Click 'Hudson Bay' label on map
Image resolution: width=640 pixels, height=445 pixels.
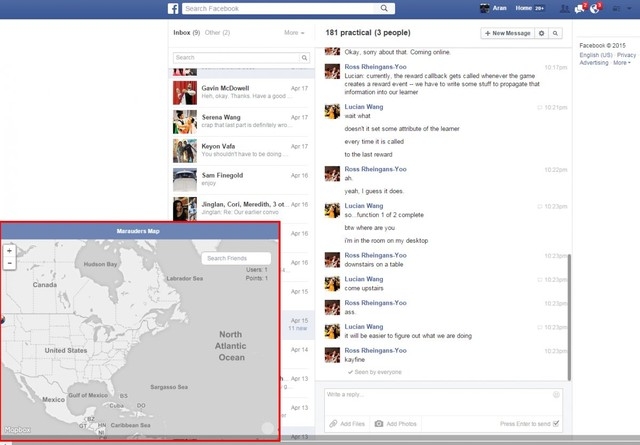(x=100, y=265)
